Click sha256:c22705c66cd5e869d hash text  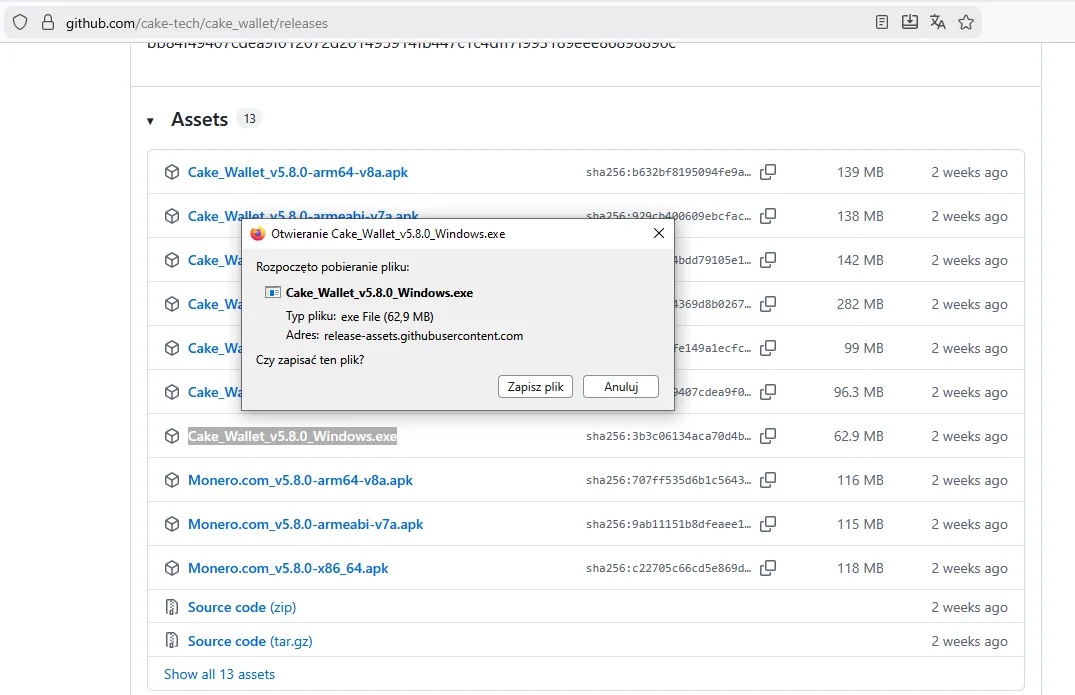[668, 568]
